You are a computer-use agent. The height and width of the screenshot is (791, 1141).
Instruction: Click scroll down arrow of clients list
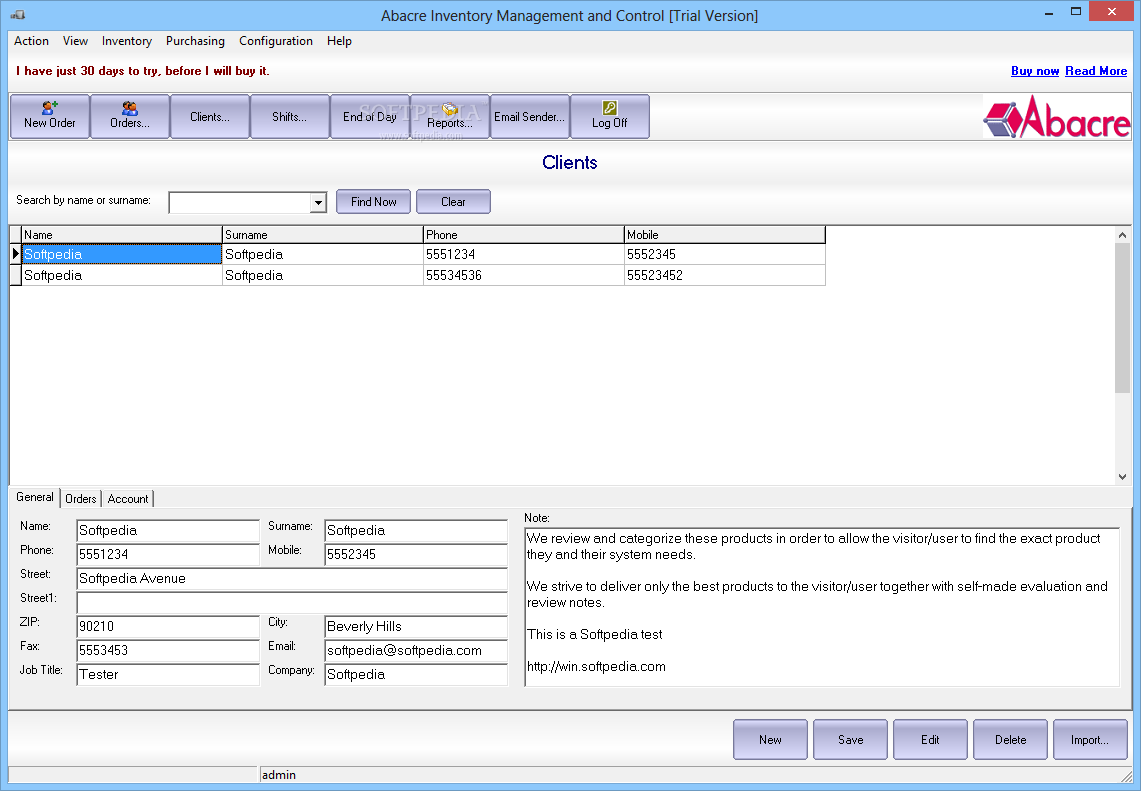(1122, 477)
